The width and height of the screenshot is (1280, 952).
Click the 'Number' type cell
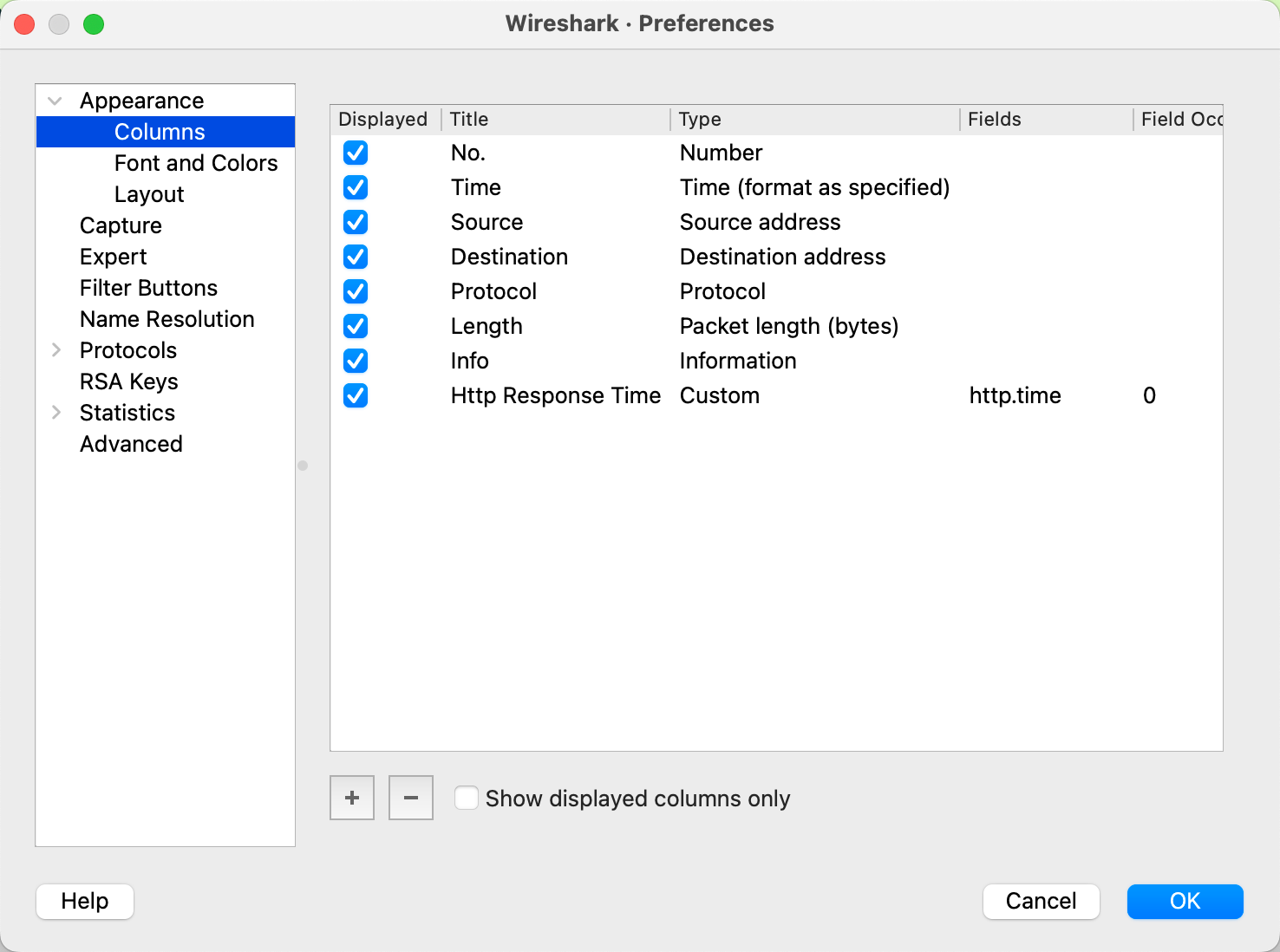coord(722,153)
